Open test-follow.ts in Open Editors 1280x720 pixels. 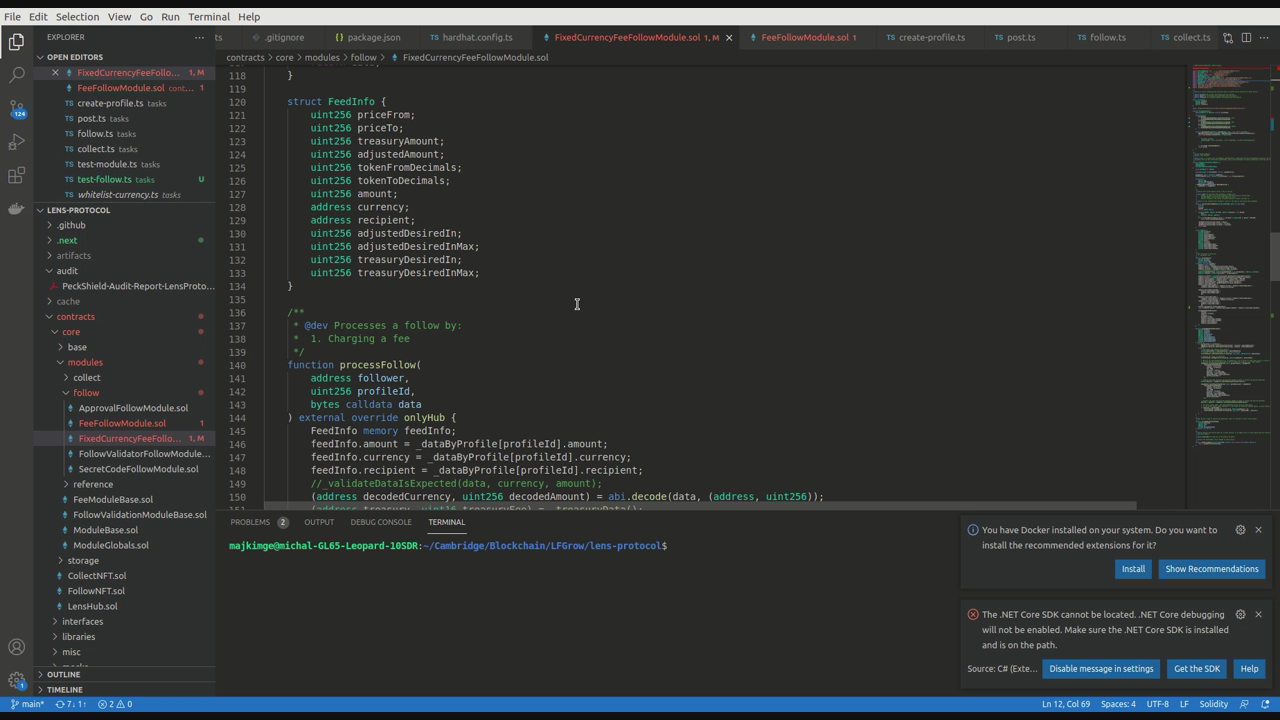[x=126, y=179]
